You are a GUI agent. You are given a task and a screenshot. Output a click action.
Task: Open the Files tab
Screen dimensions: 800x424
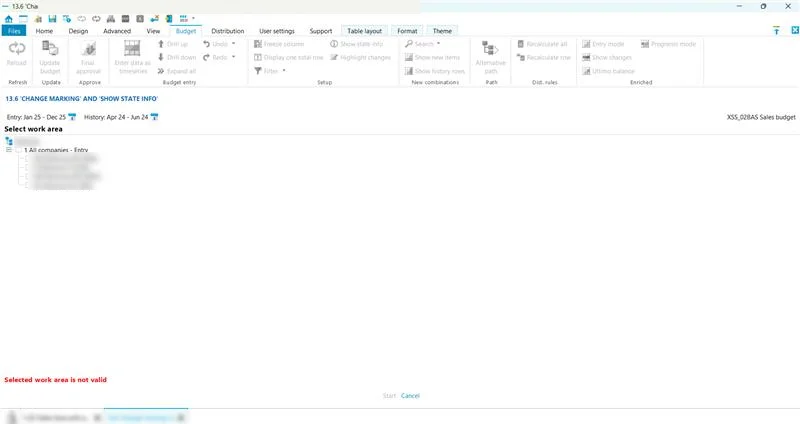(x=14, y=31)
